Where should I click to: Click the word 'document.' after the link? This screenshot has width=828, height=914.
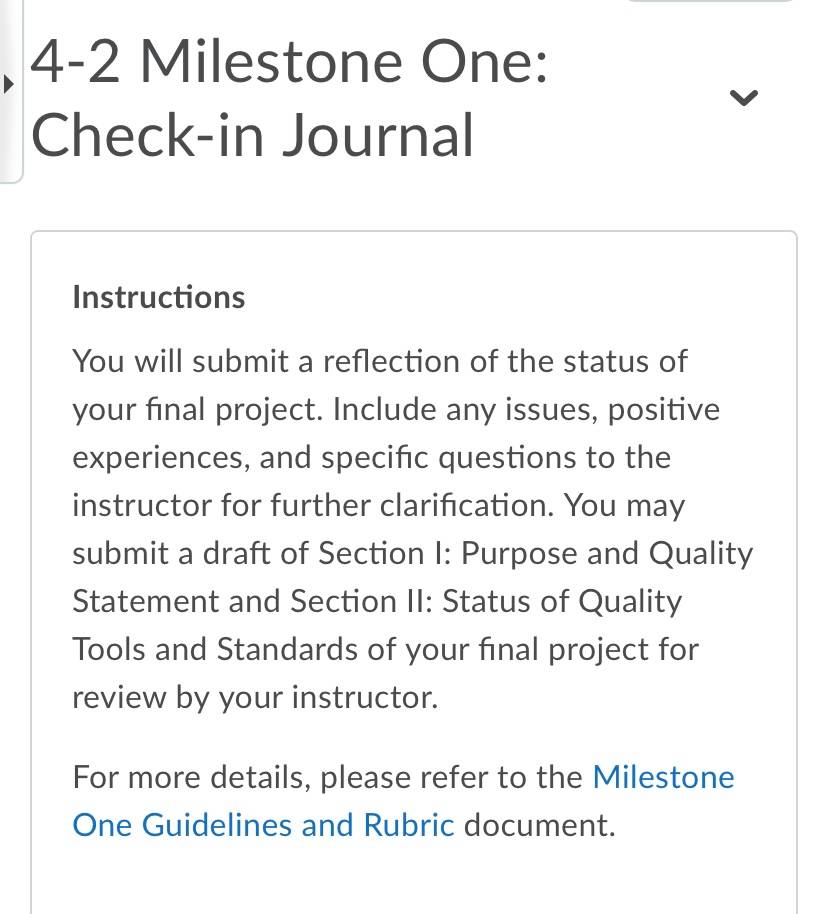(x=540, y=825)
